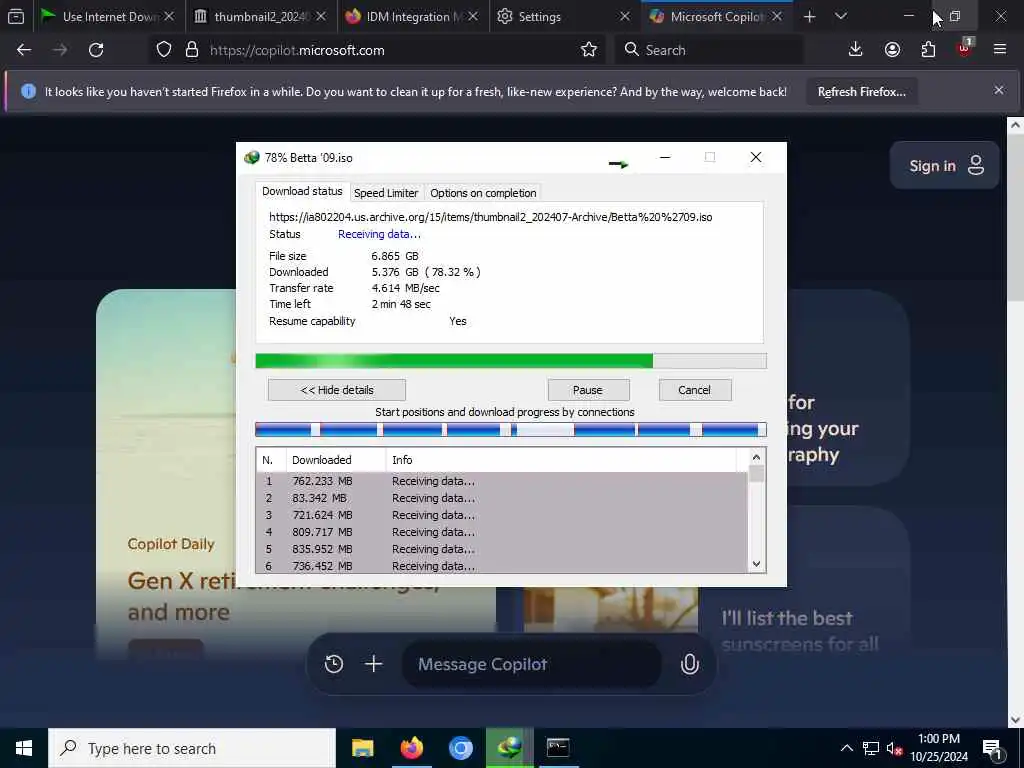Open the blue browser taskbar icon
This screenshot has width=1024, height=768.
coord(460,748)
